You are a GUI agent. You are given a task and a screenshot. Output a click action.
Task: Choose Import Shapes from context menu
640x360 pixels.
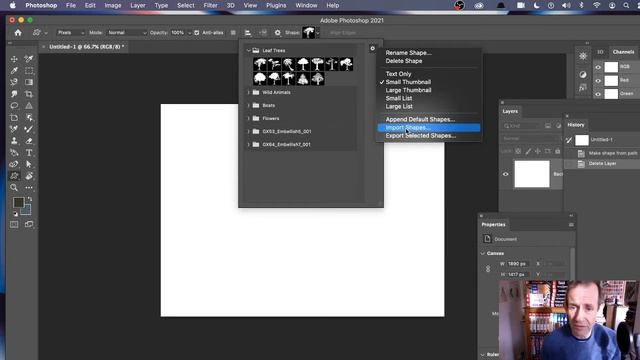pyautogui.click(x=428, y=128)
